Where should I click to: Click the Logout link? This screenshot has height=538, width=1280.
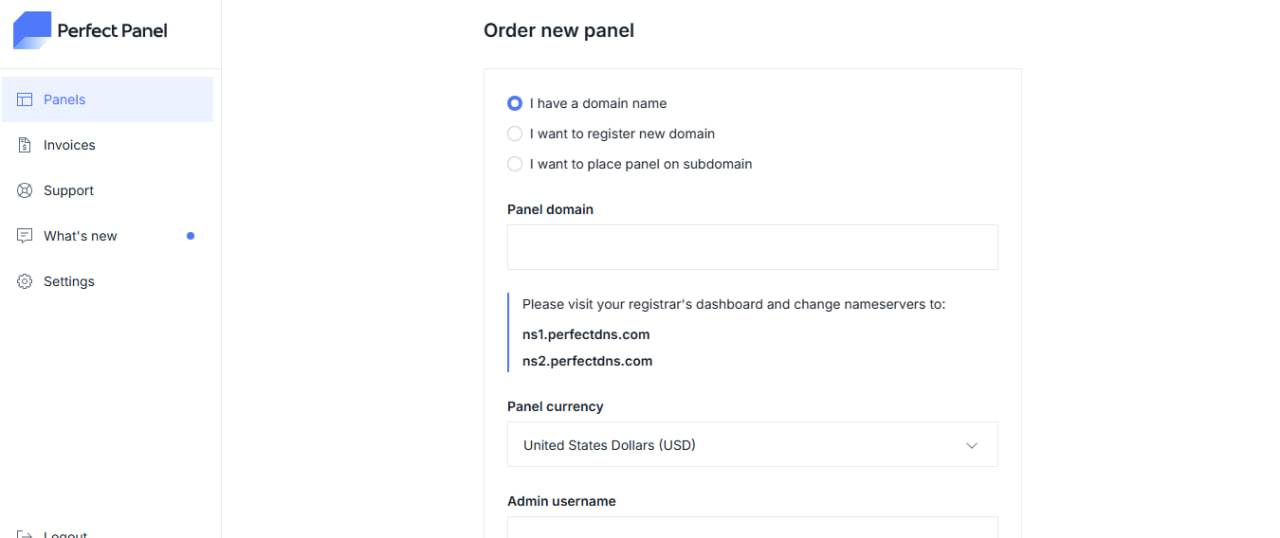65,534
